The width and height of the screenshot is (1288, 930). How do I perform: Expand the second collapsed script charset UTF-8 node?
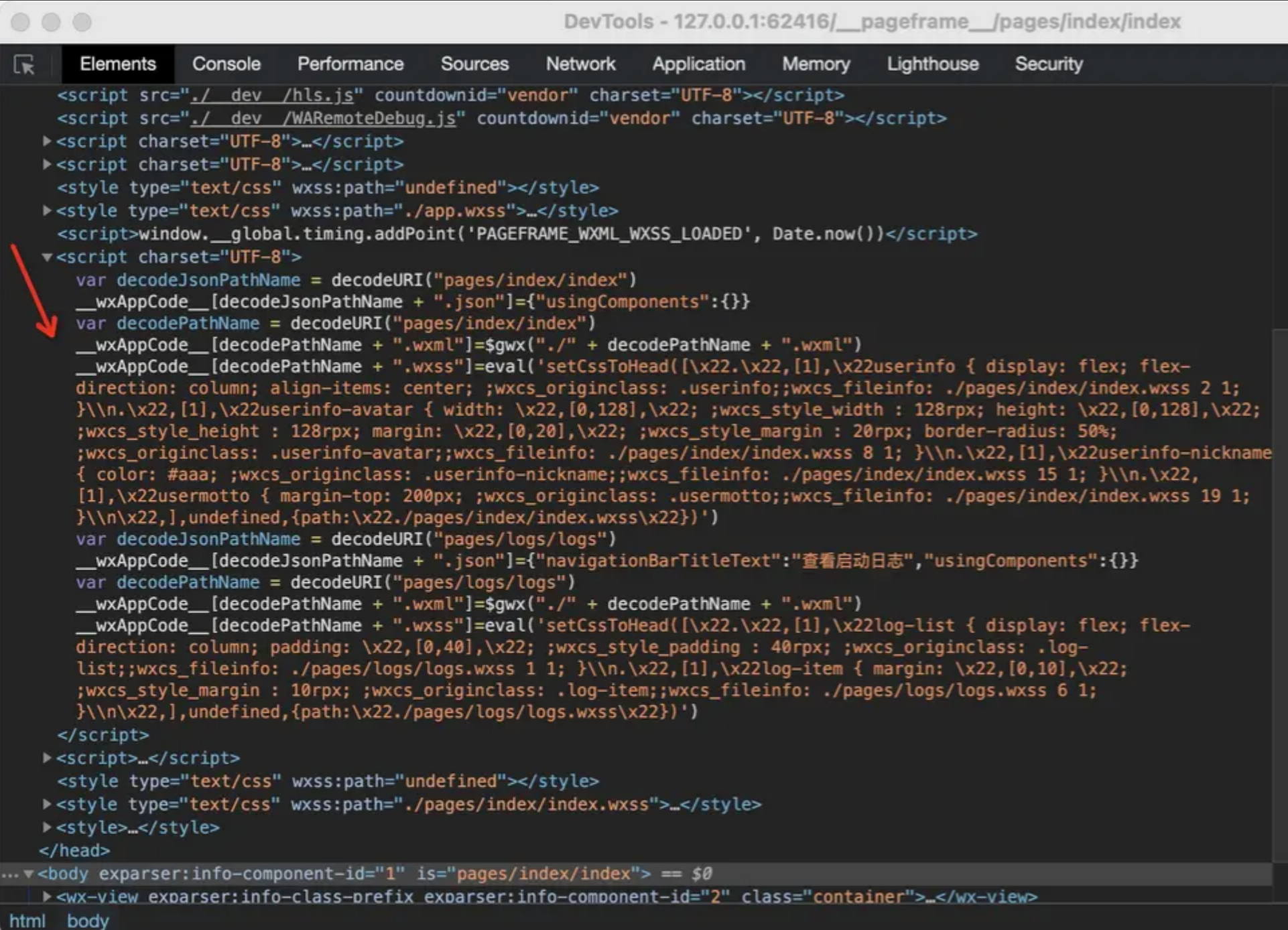pos(47,164)
